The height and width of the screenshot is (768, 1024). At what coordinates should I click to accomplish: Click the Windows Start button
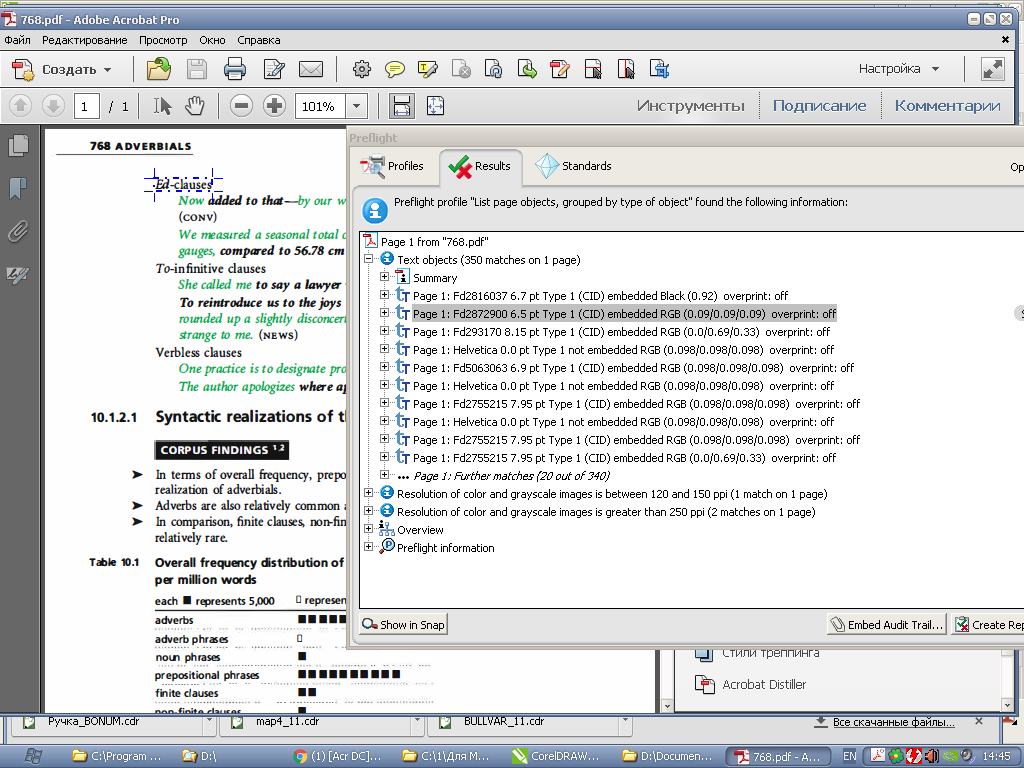click(x=33, y=756)
